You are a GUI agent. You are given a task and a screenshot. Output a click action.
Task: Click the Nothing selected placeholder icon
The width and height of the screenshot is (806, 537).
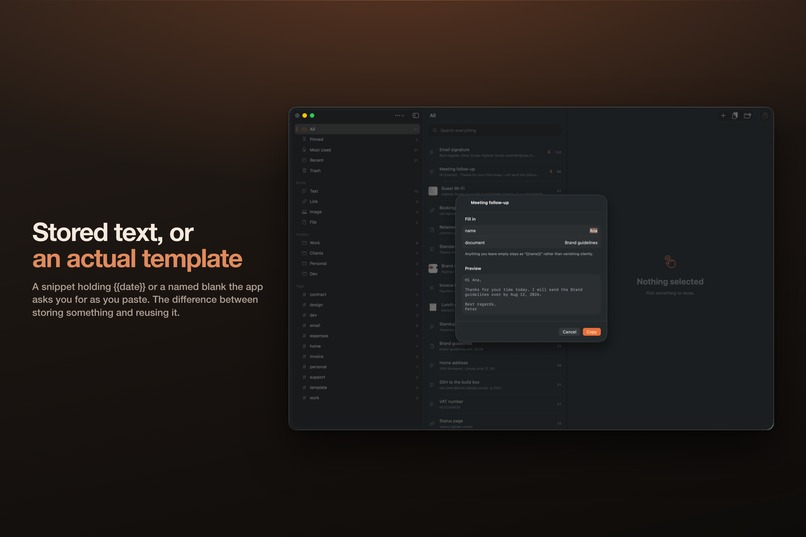point(670,262)
